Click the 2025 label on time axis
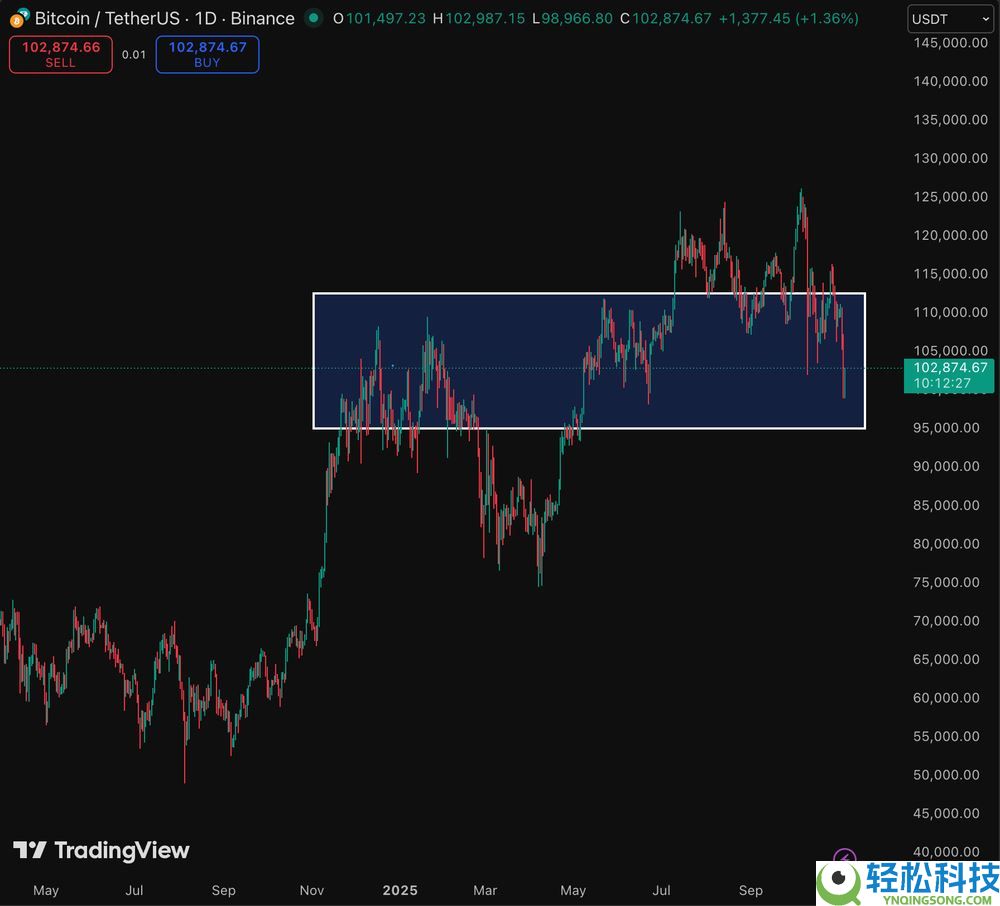Image resolution: width=1000 pixels, height=906 pixels. [400, 891]
